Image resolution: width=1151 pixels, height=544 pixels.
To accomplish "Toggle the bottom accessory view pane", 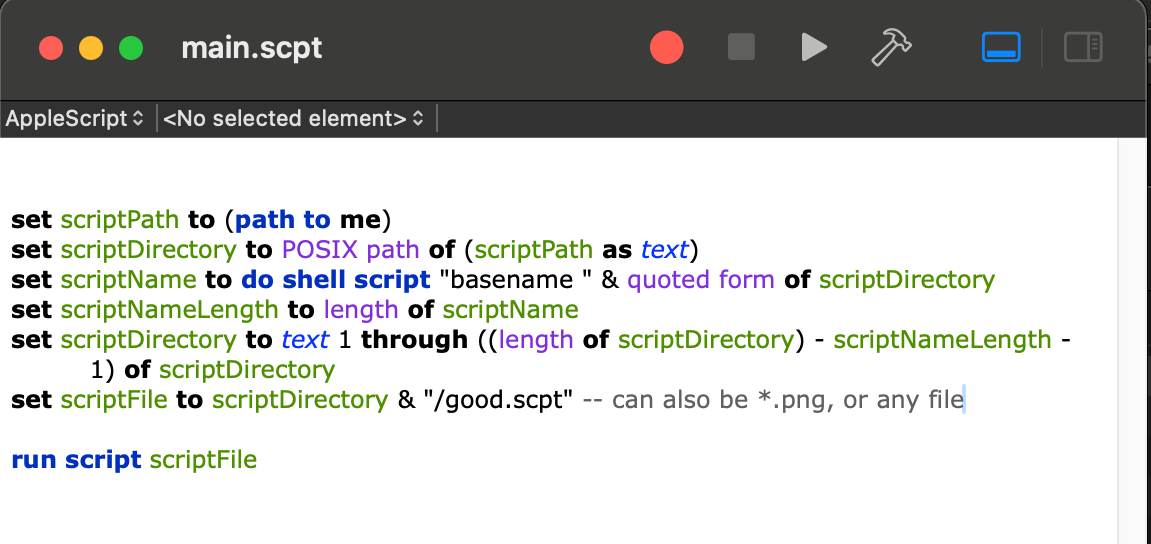I will click(1001, 47).
